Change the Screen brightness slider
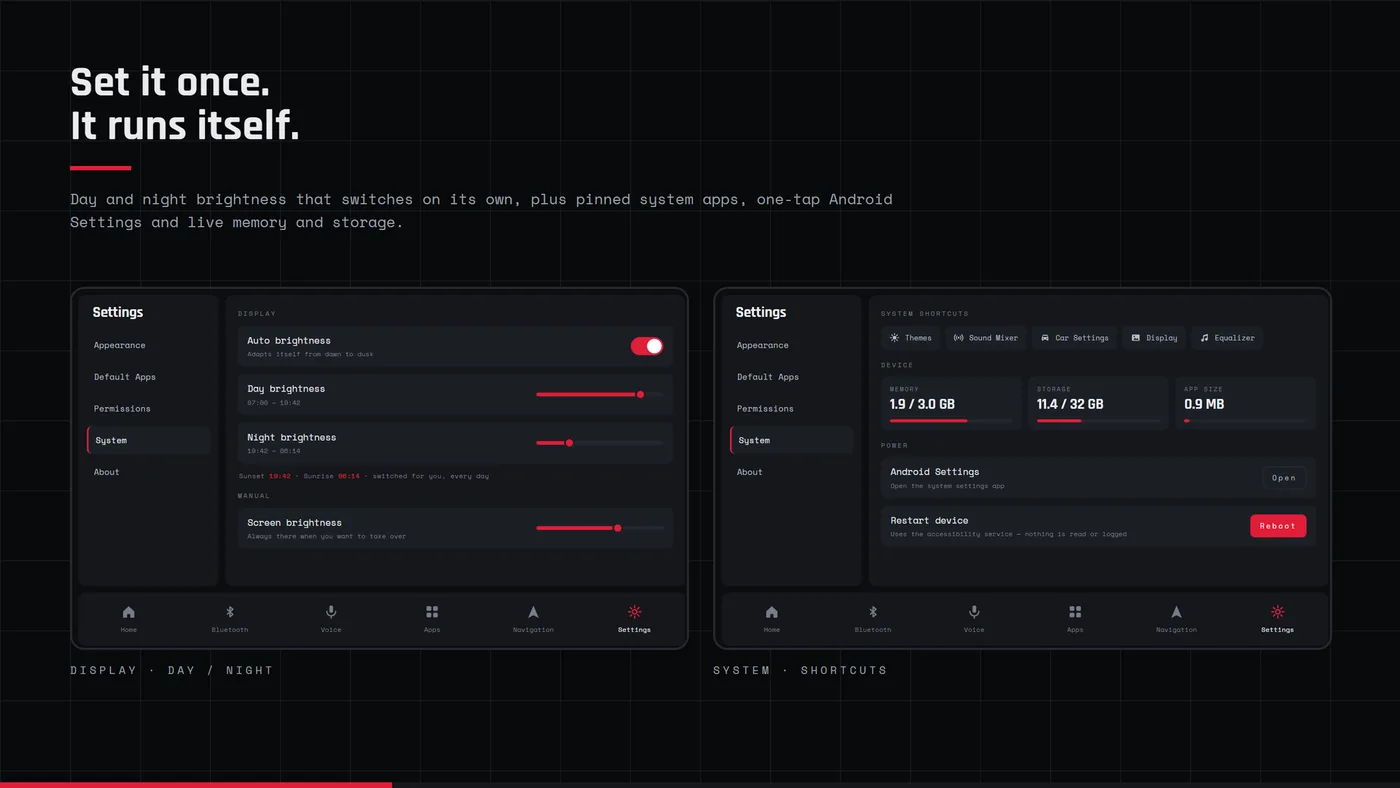1400x788 pixels. tap(600, 528)
